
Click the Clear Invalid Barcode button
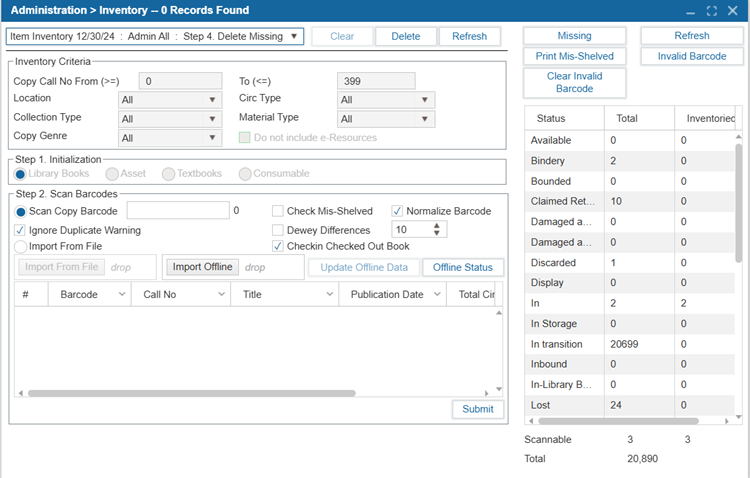[574, 82]
